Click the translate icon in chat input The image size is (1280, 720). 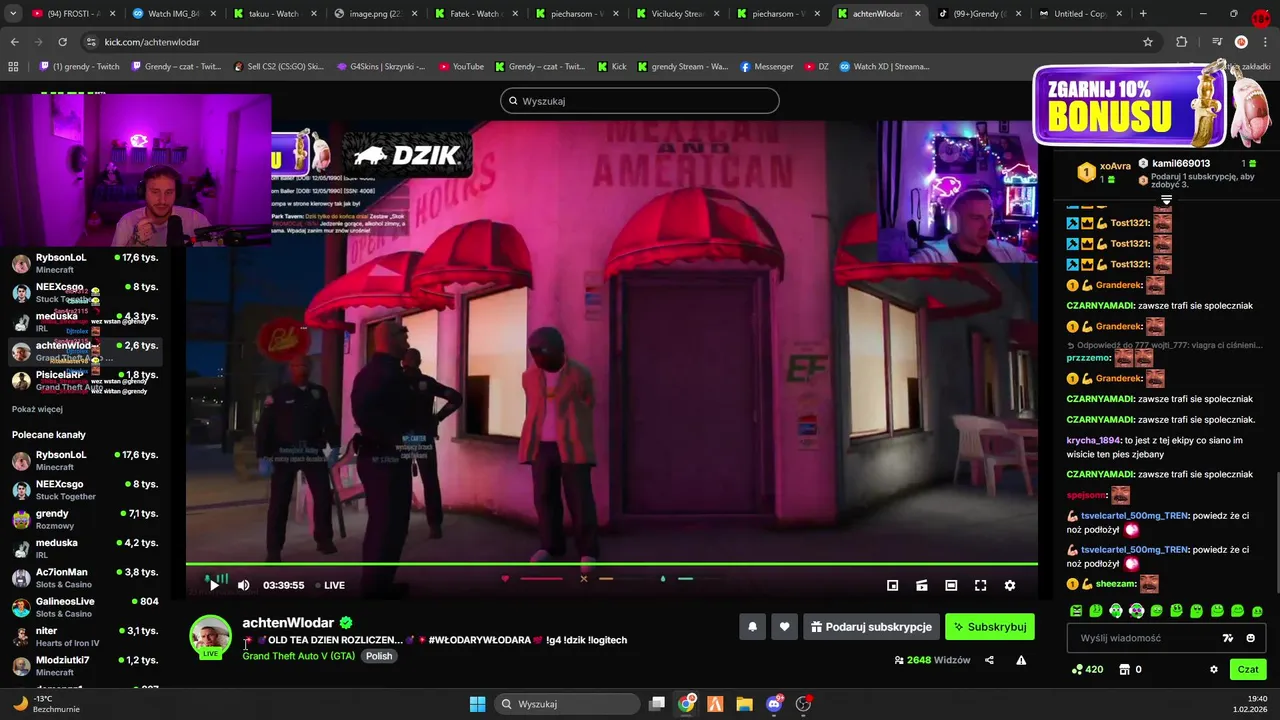click(1228, 638)
